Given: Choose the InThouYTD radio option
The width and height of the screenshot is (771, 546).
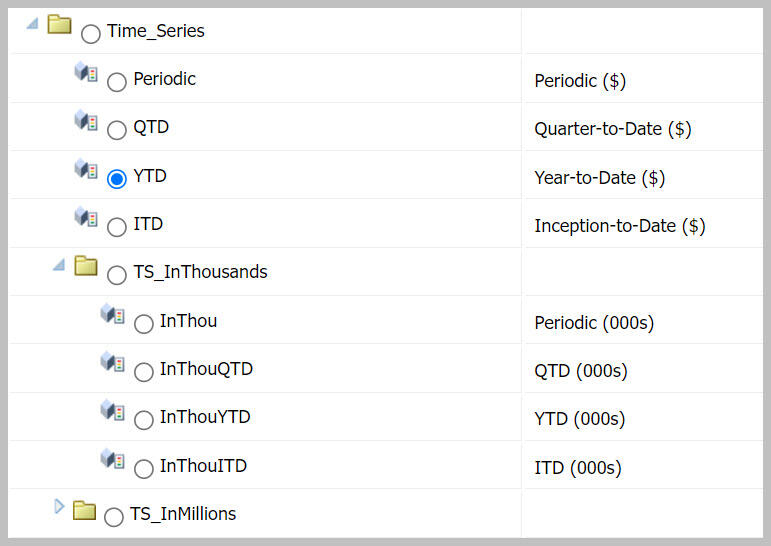Looking at the screenshot, I should [144, 420].
